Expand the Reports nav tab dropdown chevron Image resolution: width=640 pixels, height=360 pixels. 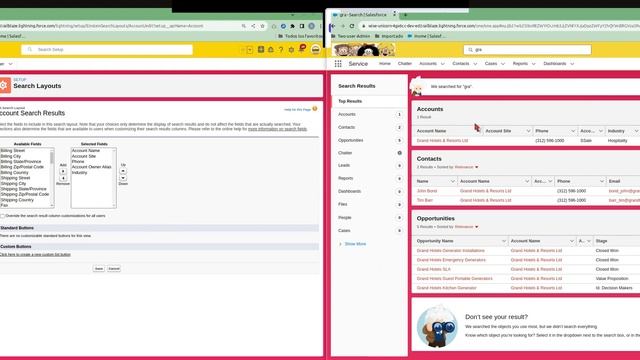(533, 64)
